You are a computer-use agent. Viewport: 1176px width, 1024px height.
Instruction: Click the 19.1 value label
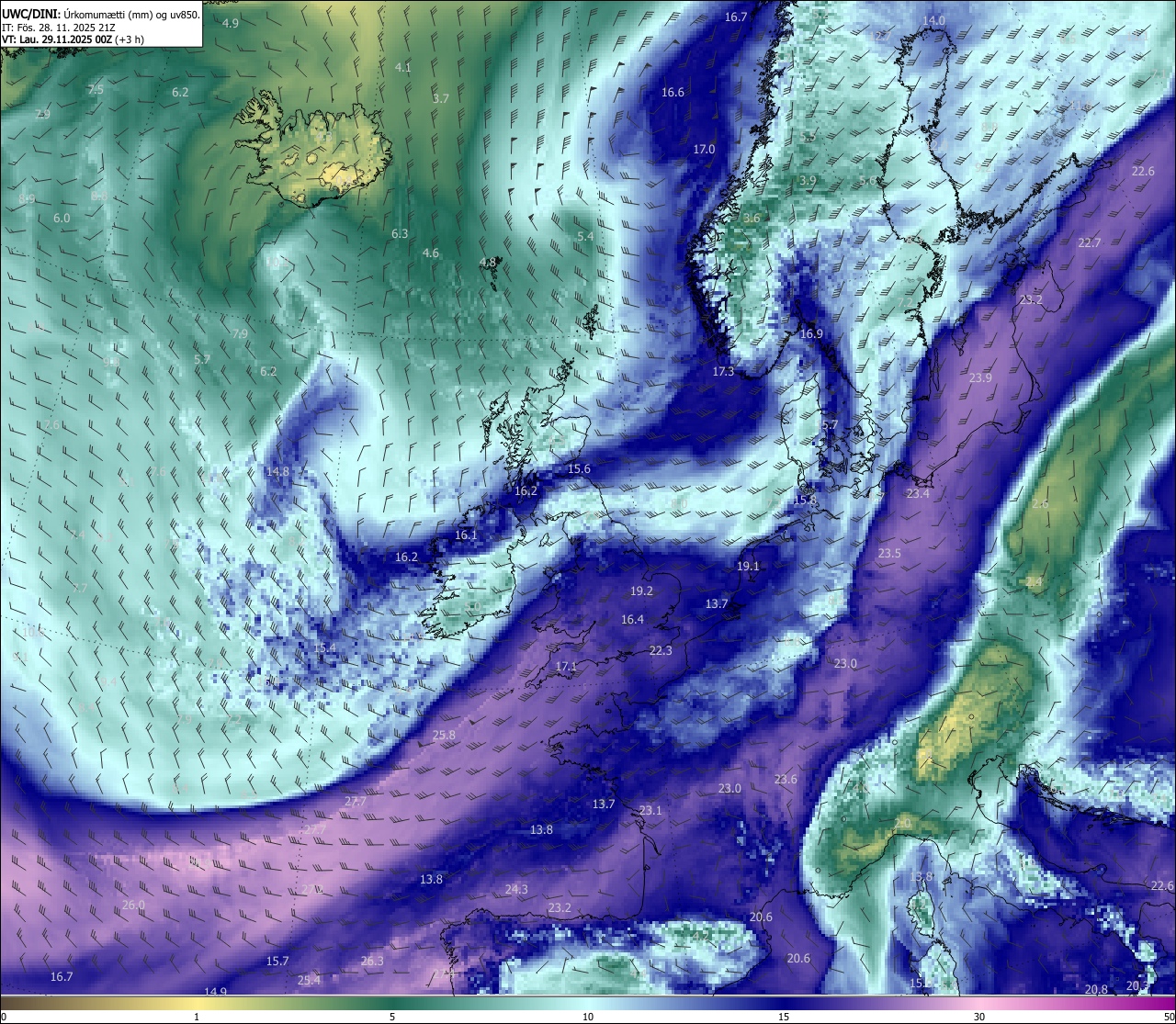748,566
